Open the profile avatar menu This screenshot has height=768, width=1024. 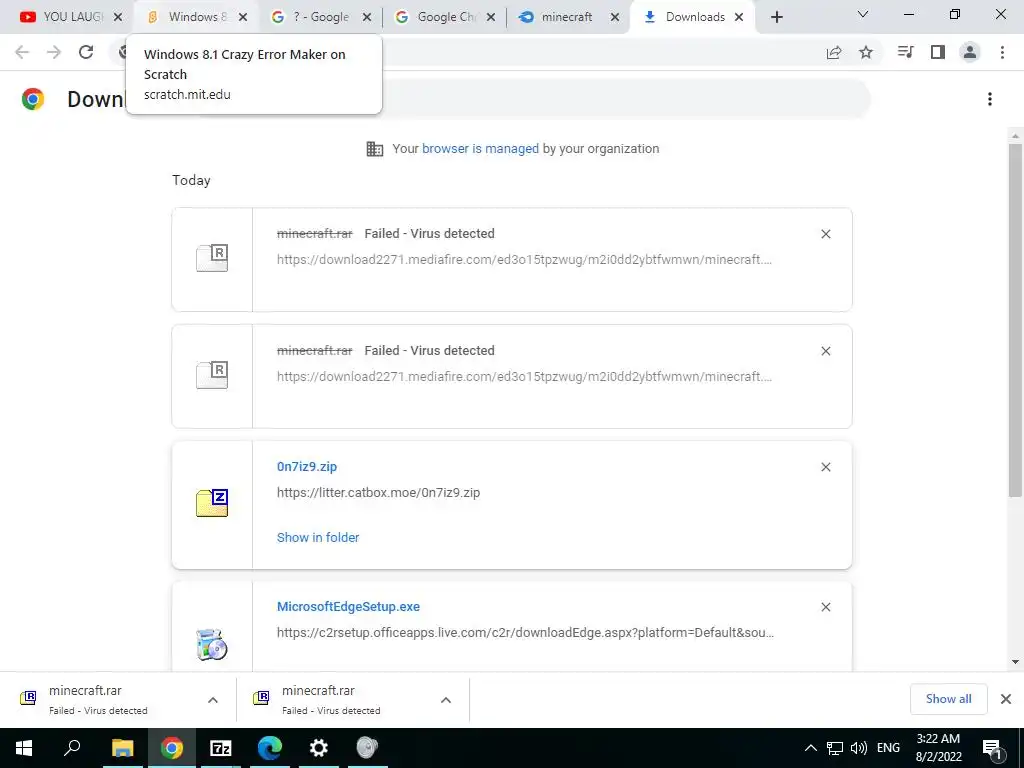point(970,52)
